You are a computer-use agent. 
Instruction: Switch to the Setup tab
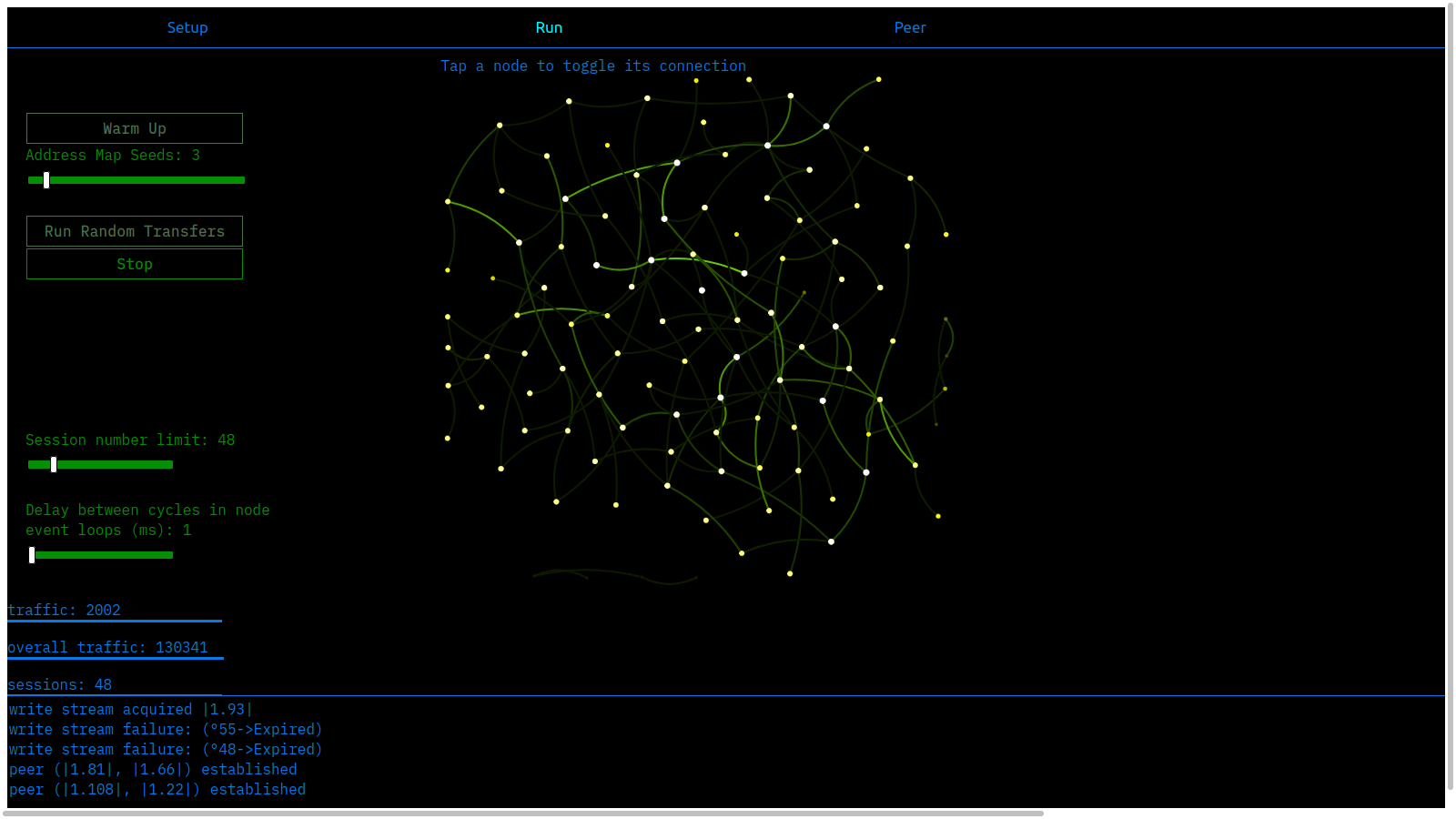click(187, 27)
